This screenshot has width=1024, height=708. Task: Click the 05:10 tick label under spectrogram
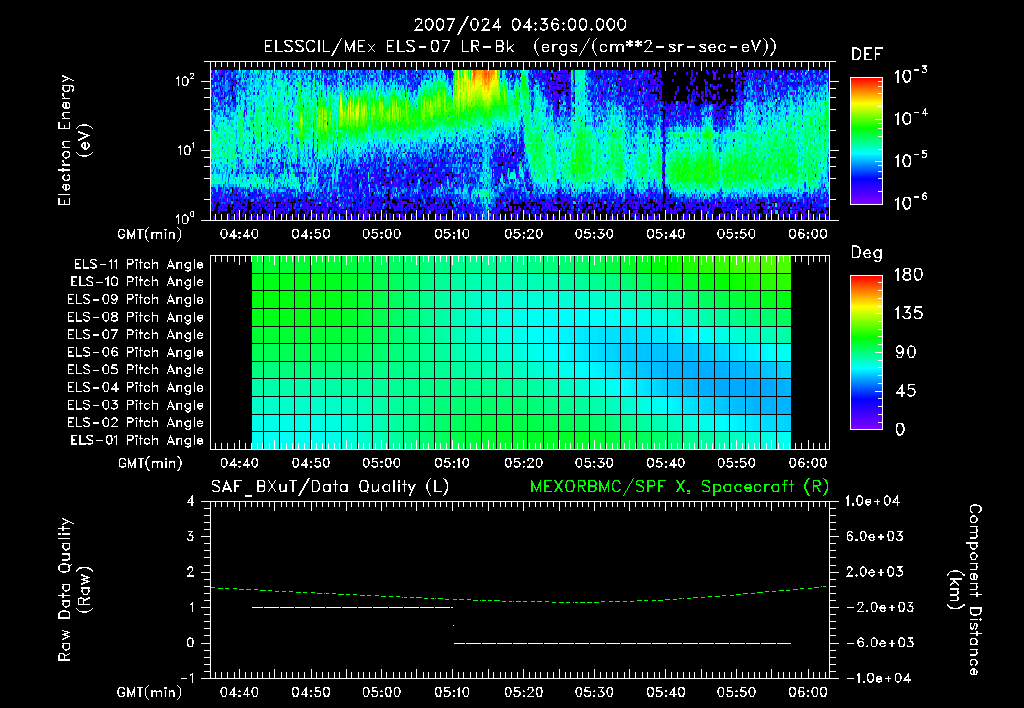[452, 234]
